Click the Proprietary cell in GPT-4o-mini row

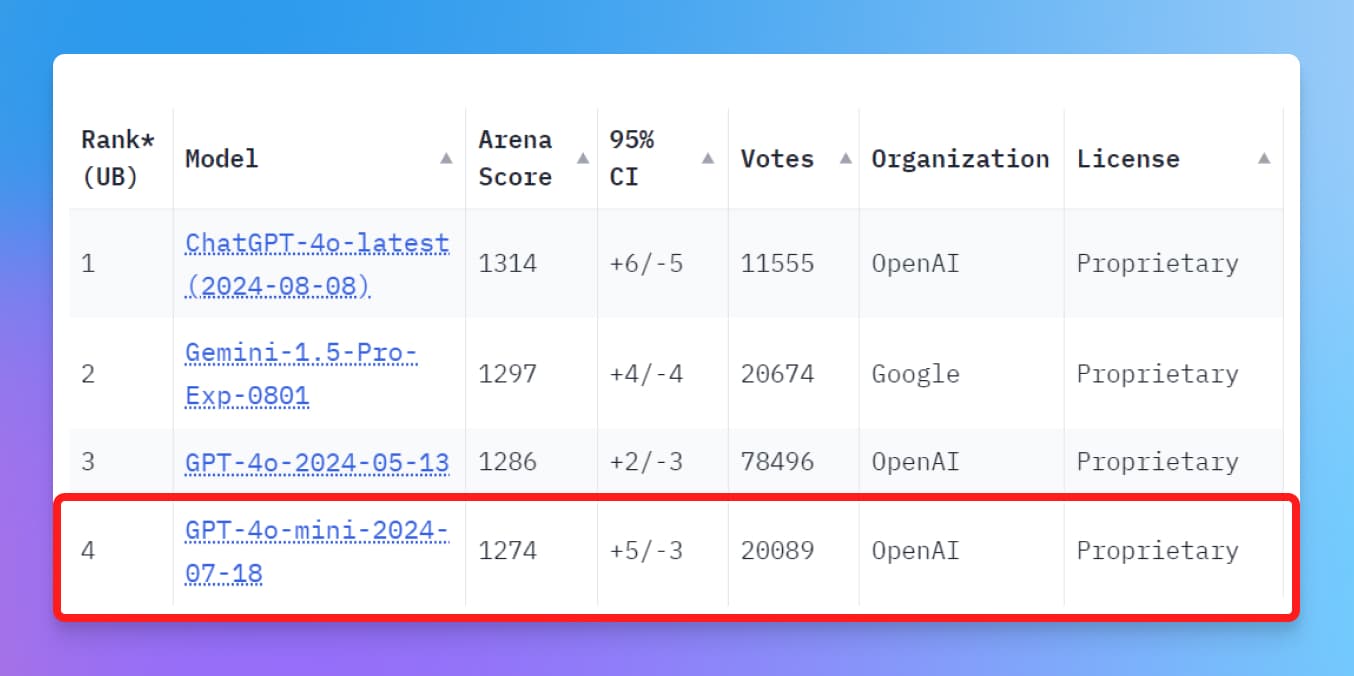1157,551
